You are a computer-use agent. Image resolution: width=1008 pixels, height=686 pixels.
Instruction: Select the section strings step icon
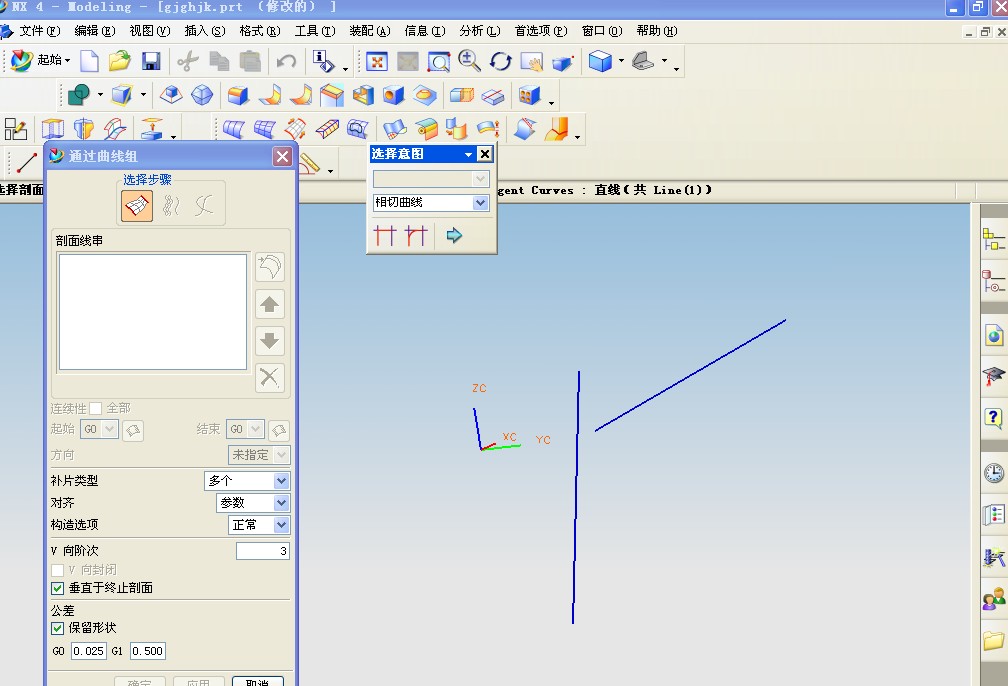tap(137, 206)
